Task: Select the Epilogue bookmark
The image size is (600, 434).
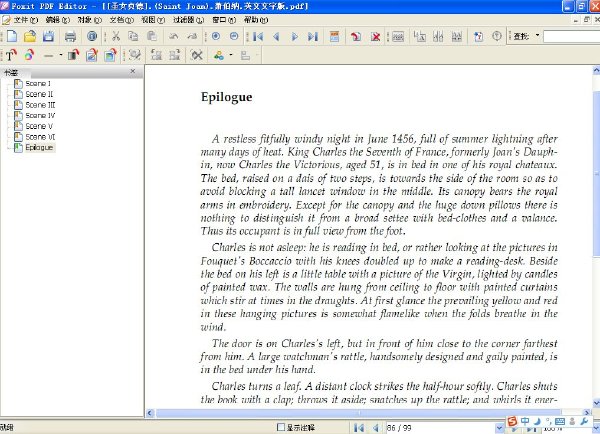Action: point(39,148)
